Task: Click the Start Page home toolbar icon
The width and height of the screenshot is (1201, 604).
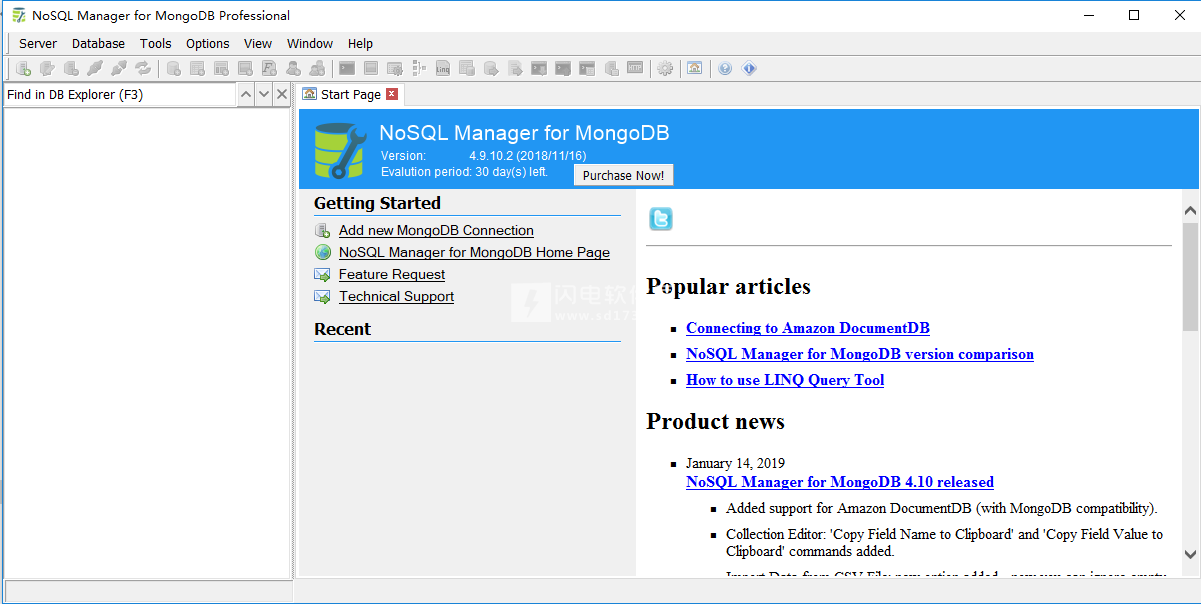Action: tap(695, 68)
